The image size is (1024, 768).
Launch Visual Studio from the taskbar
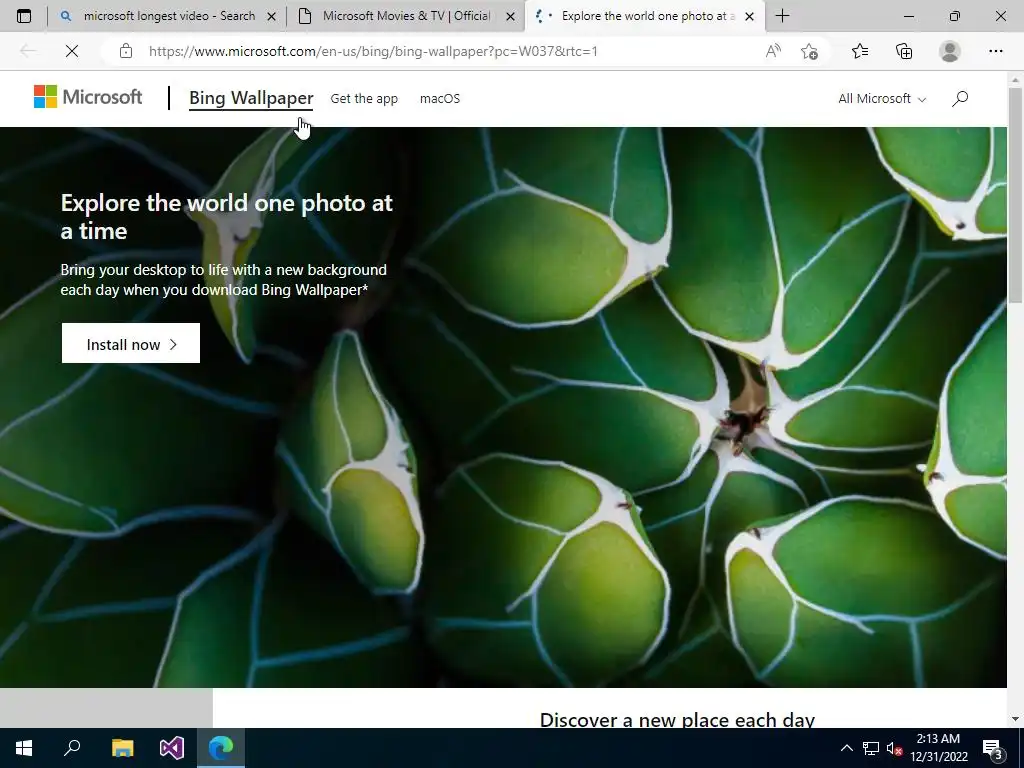coord(172,748)
